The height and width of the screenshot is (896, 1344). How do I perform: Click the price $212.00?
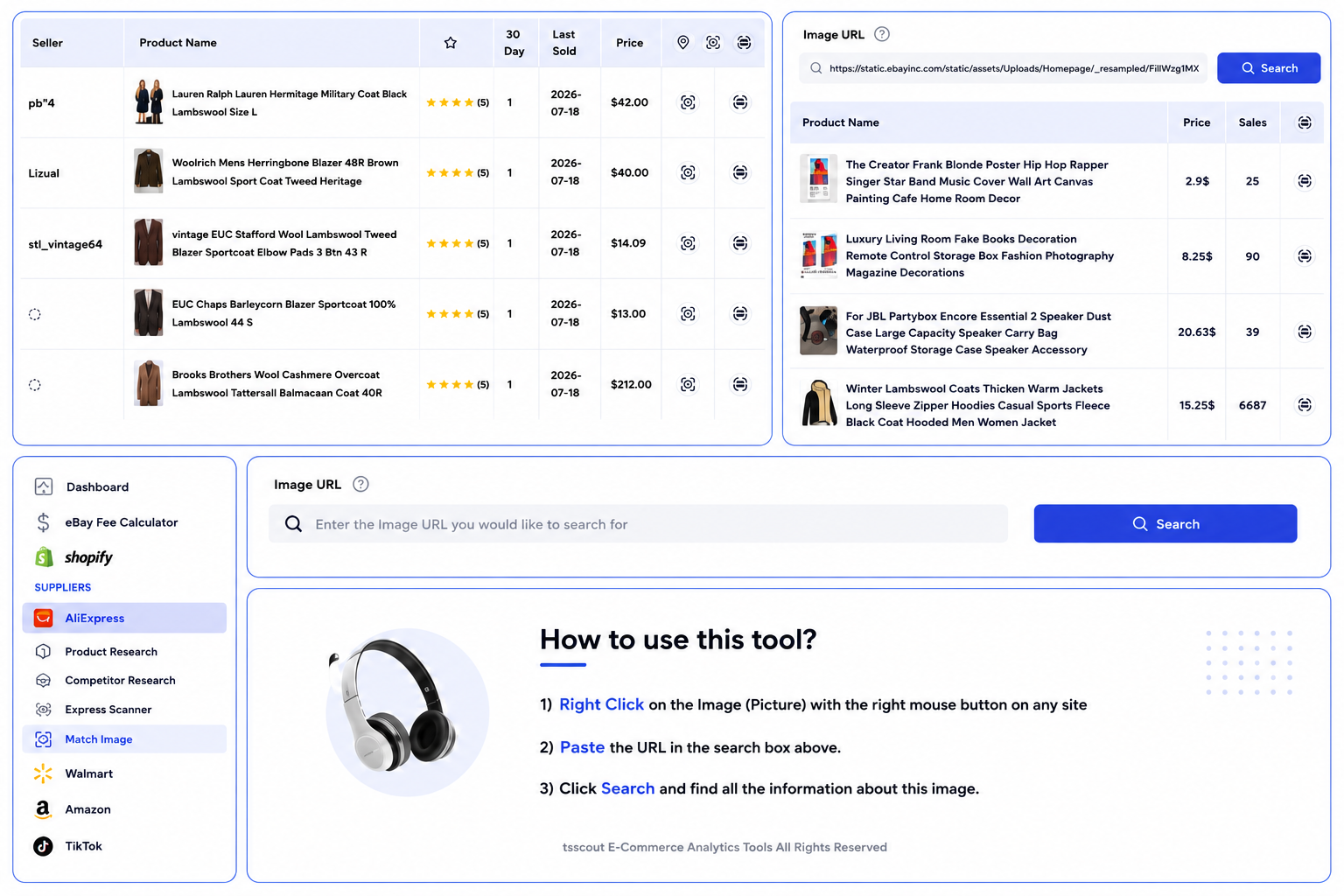pos(631,384)
